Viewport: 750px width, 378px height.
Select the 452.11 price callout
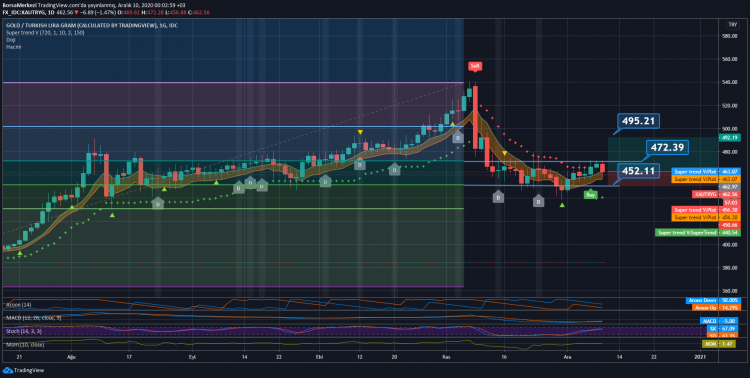coord(638,170)
